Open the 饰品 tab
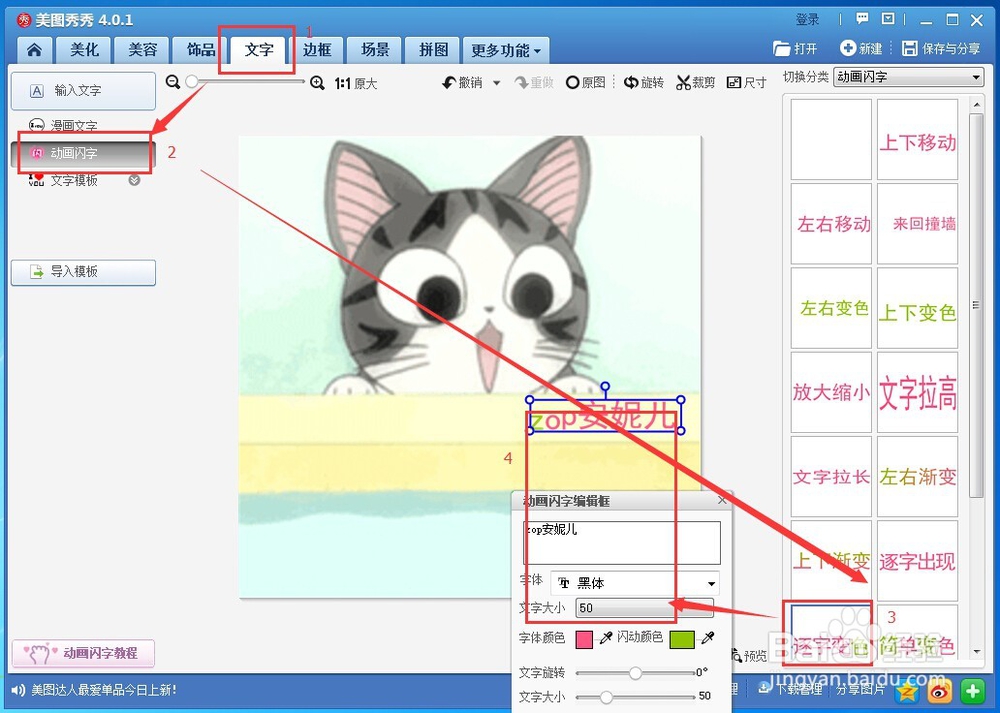Viewport: 1000px width, 713px height. [200, 50]
